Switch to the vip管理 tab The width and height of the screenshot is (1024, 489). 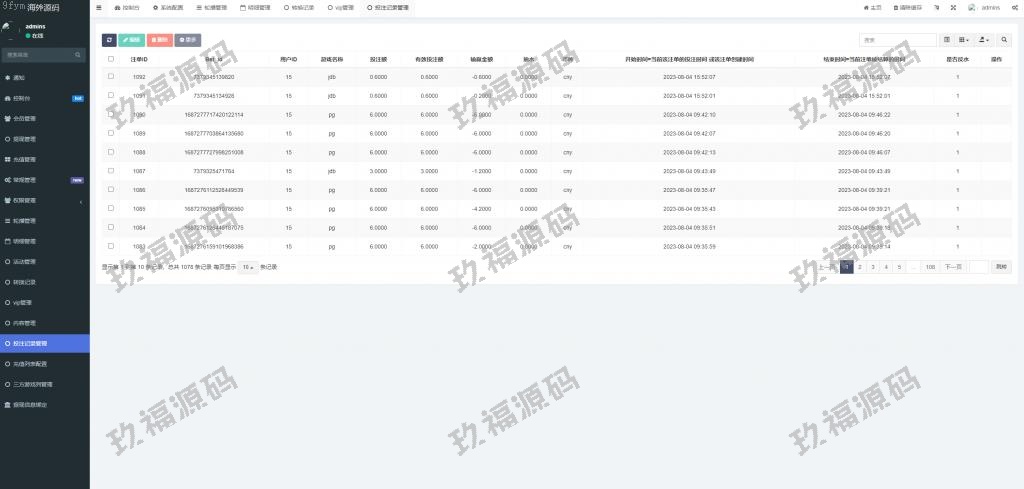pos(338,7)
